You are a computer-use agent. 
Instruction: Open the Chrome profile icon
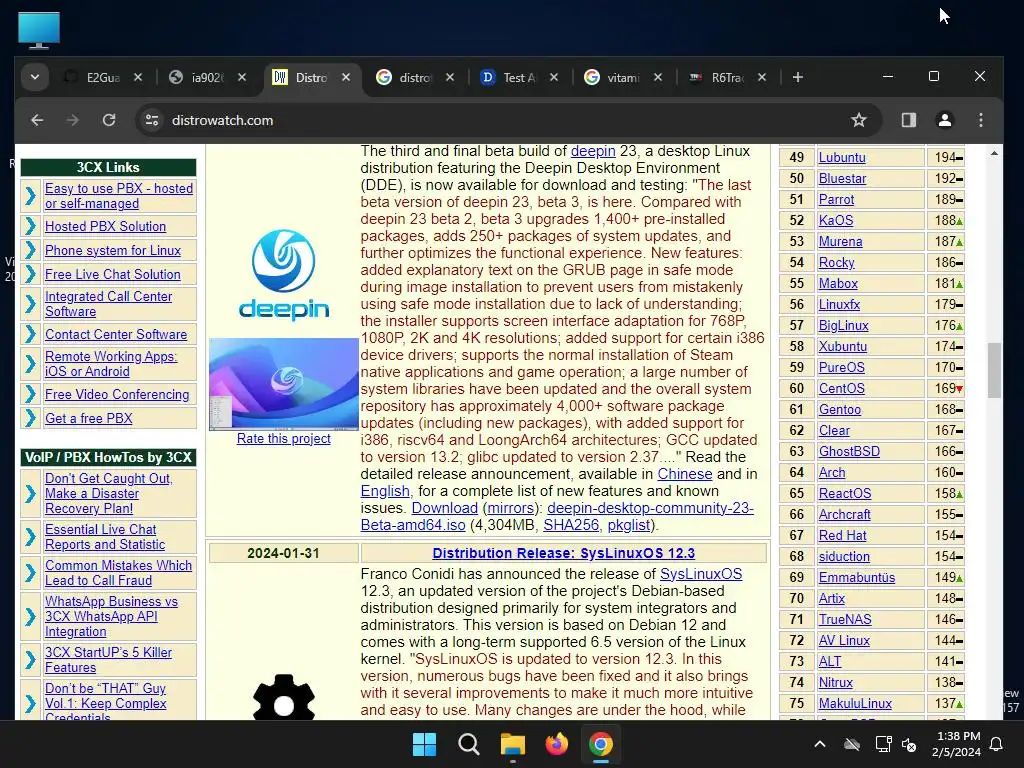(x=944, y=120)
